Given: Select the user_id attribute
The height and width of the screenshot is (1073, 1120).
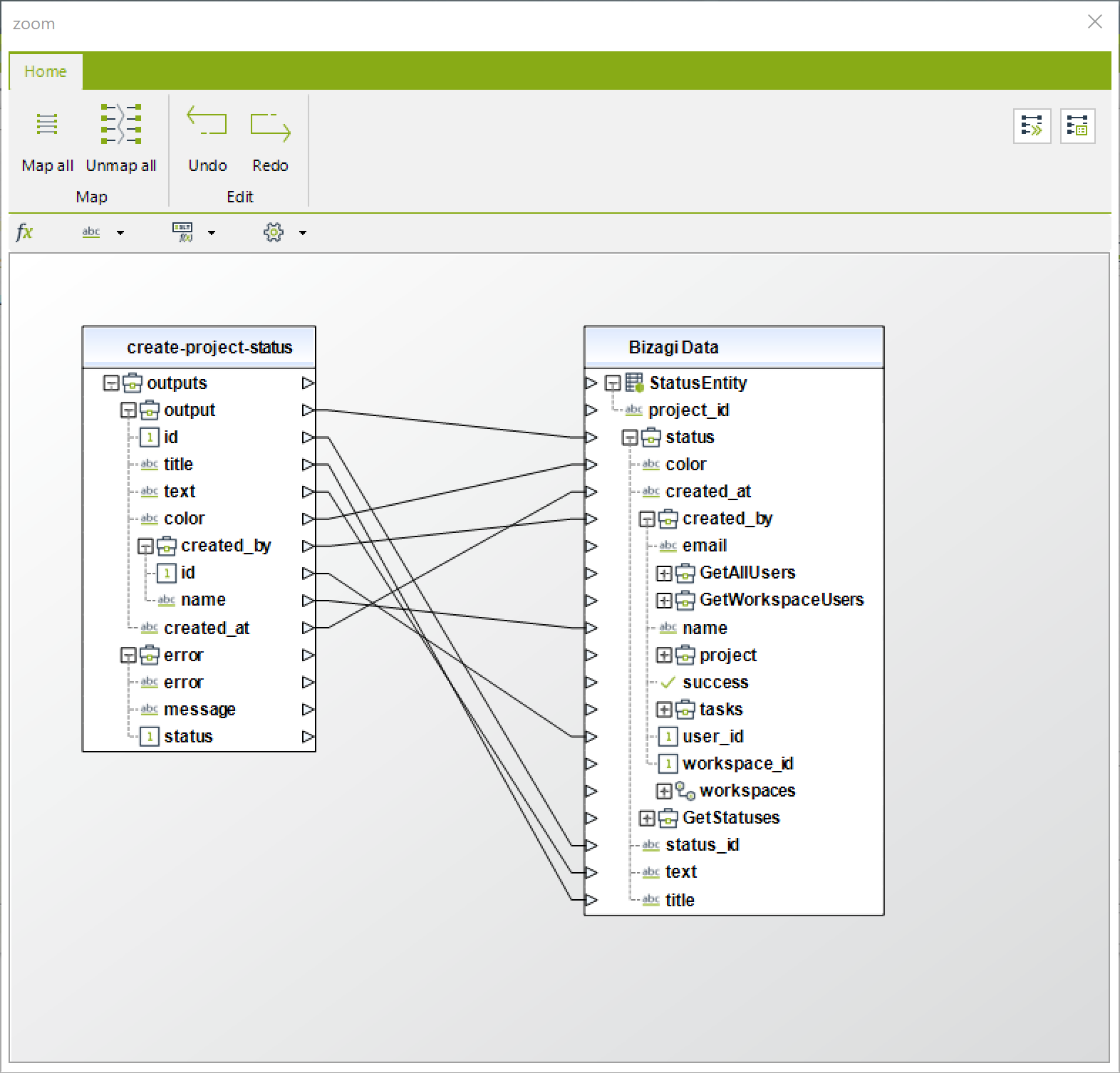Looking at the screenshot, I should pyautogui.click(x=713, y=737).
